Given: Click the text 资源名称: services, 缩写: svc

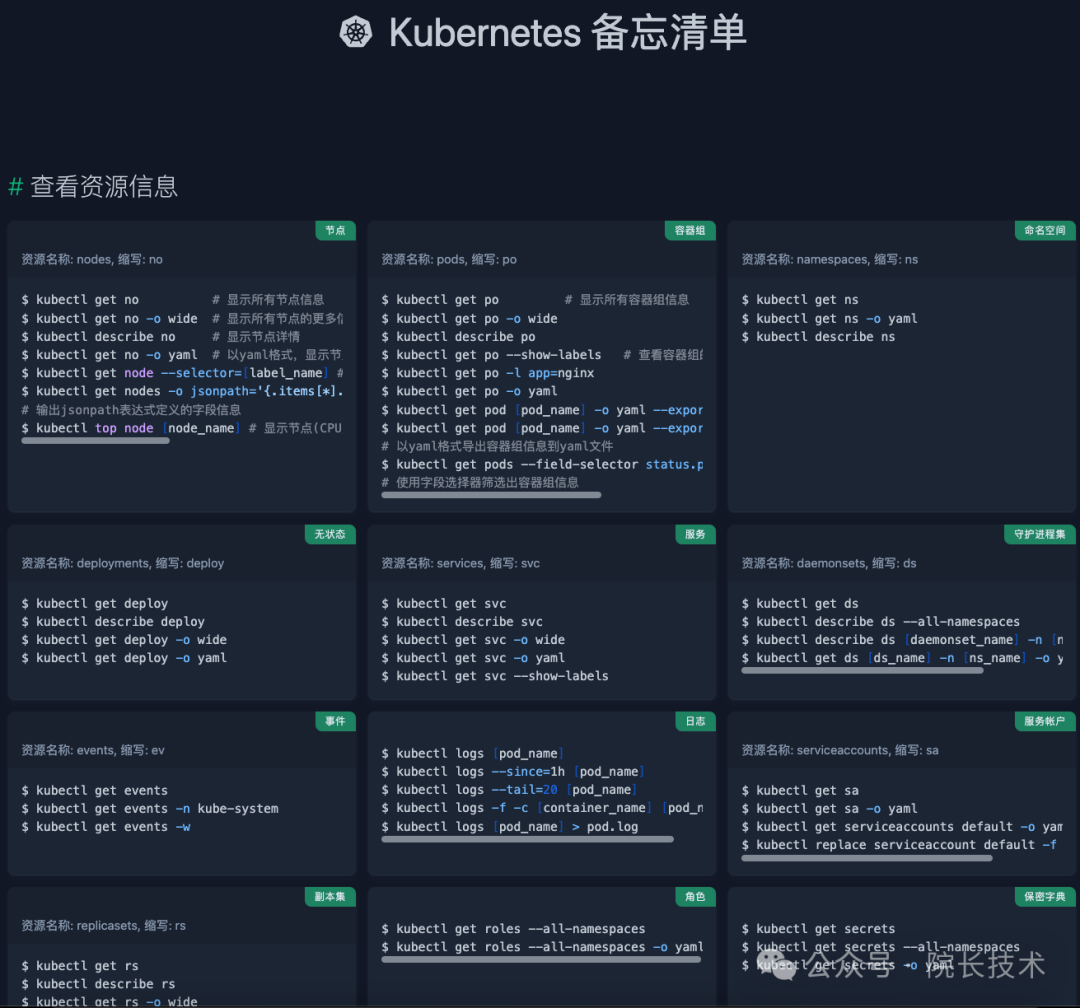Looking at the screenshot, I should [461, 564].
